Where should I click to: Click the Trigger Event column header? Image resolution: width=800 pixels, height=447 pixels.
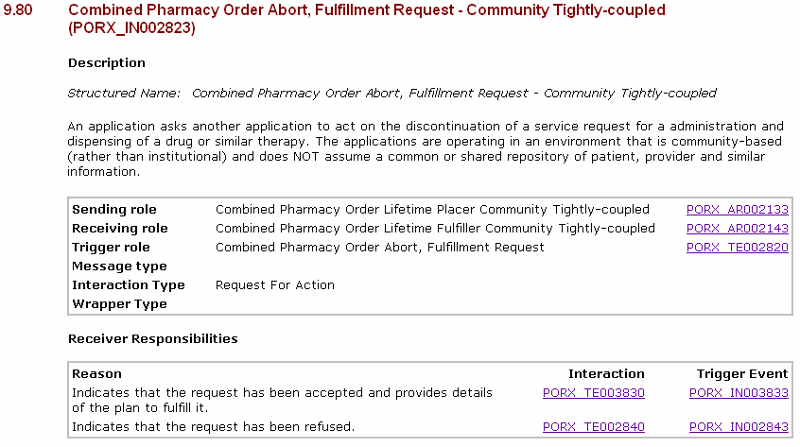[x=742, y=374]
